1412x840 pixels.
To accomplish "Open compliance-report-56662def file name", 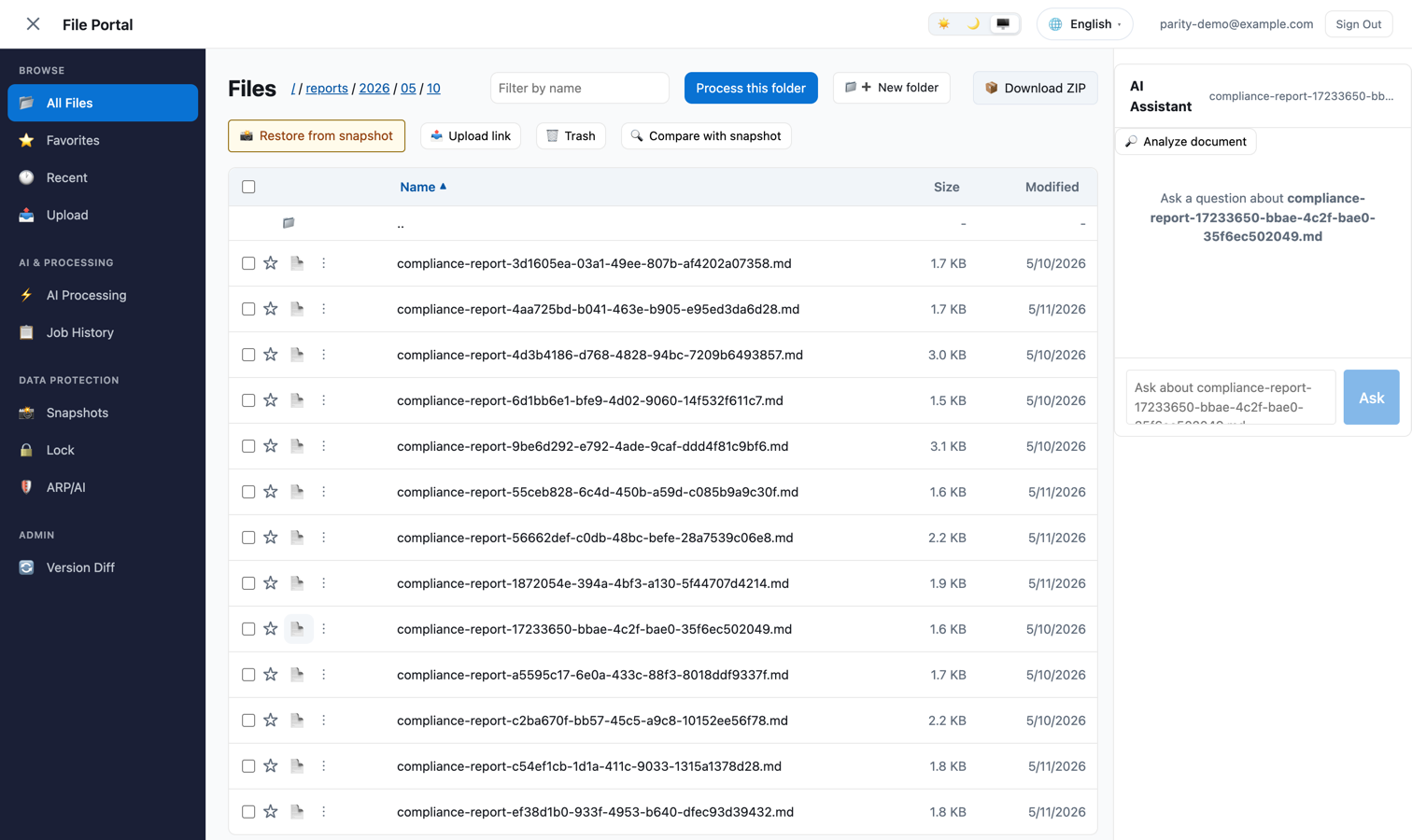I will (595, 538).
